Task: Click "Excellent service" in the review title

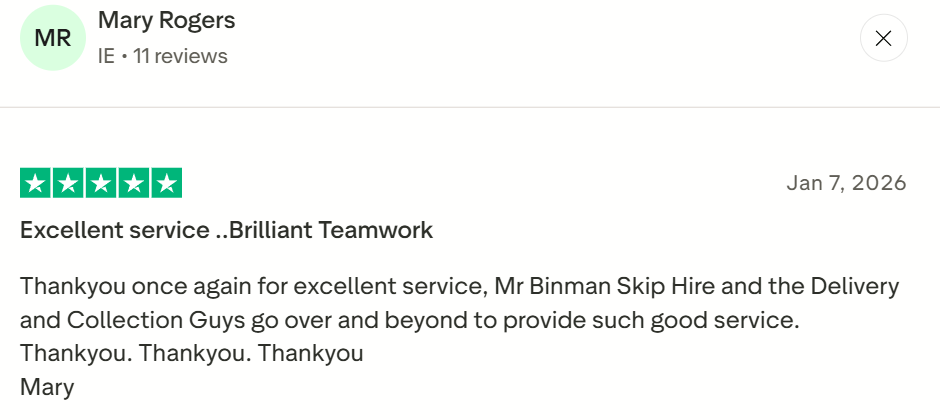Action: tap(114, 230)
